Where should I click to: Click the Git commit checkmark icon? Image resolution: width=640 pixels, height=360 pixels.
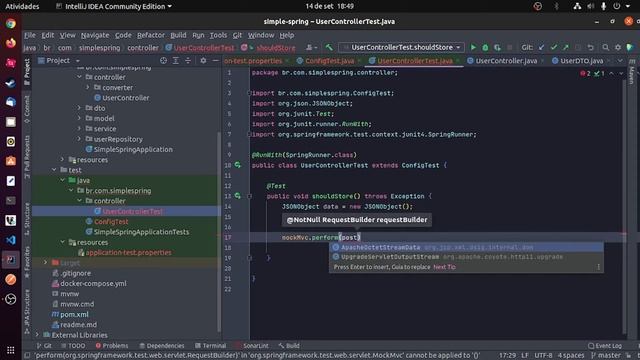553,47
